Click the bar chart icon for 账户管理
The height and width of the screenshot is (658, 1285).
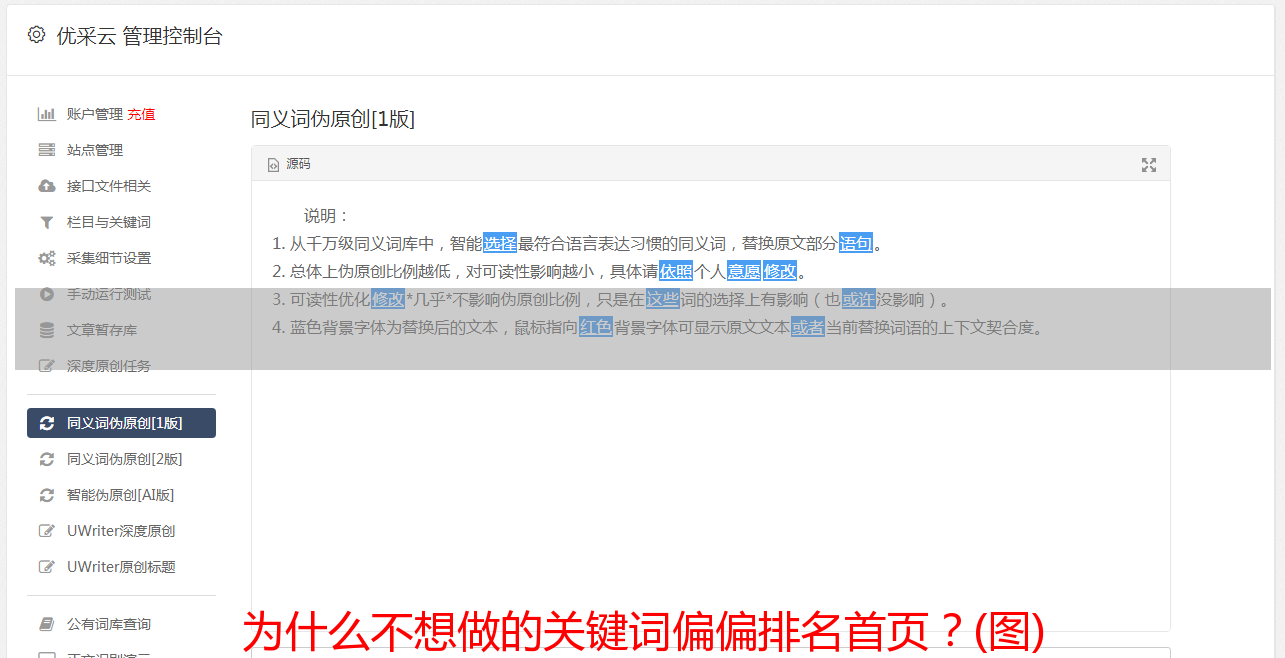coord(46,114)
